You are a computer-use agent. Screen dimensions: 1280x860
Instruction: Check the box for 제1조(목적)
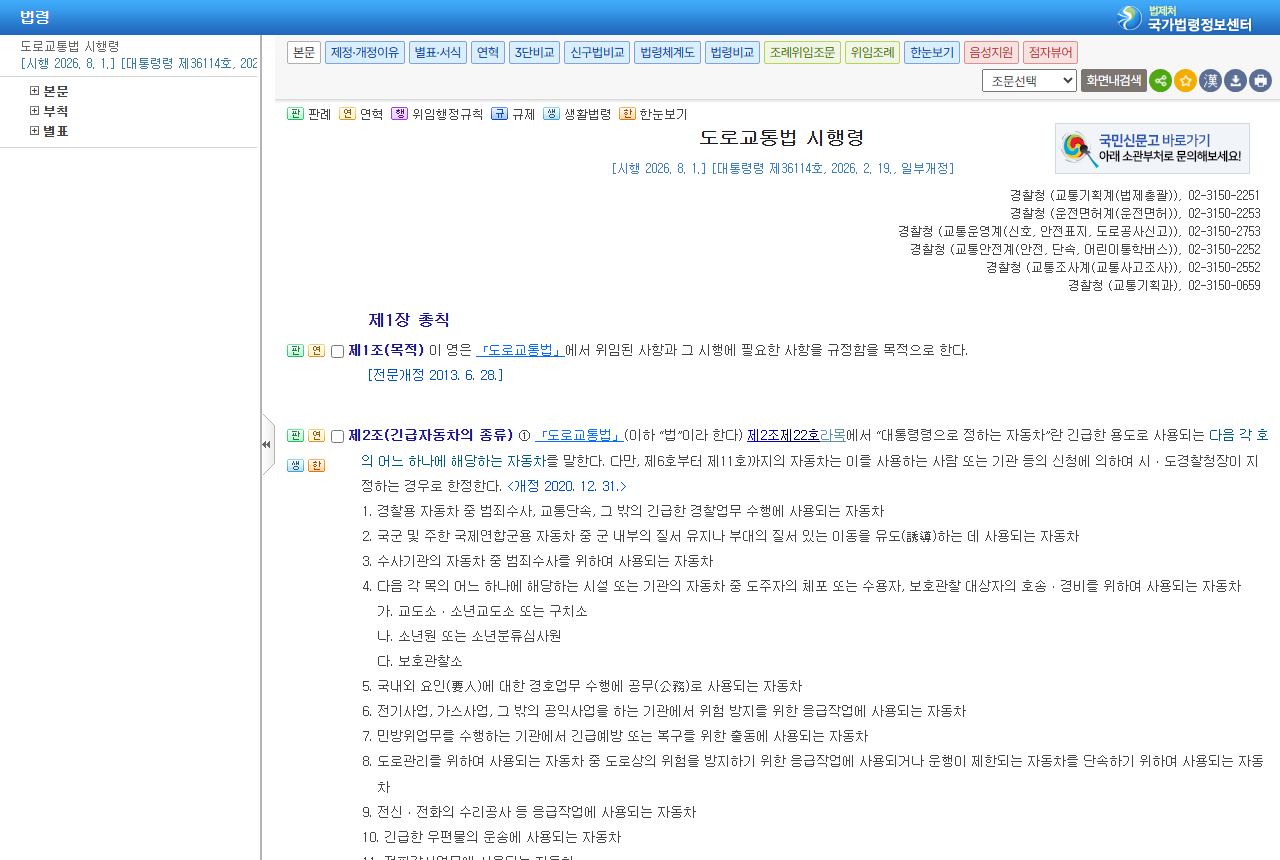pos(337,352)
